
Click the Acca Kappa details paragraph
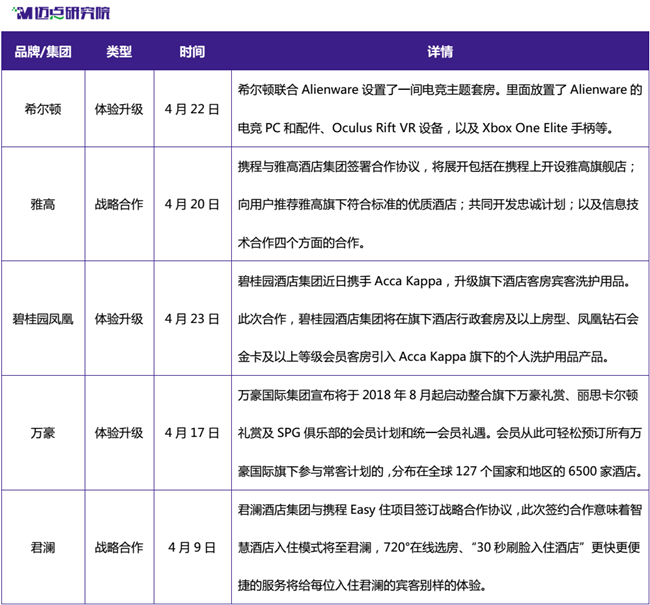tap(439, 318)
